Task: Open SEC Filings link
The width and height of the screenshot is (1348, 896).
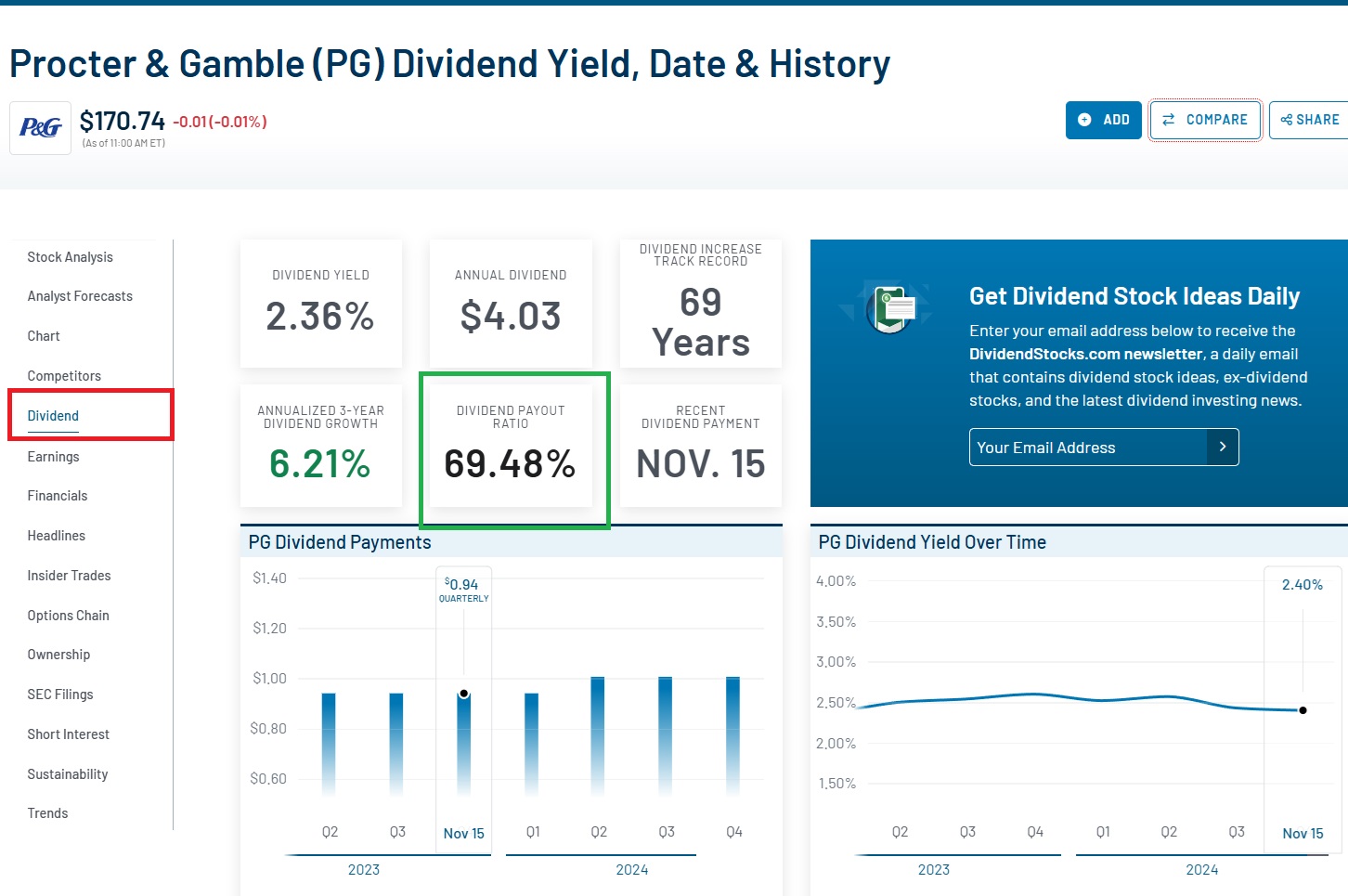Action: pyautogui.click(x=60, y=695)
